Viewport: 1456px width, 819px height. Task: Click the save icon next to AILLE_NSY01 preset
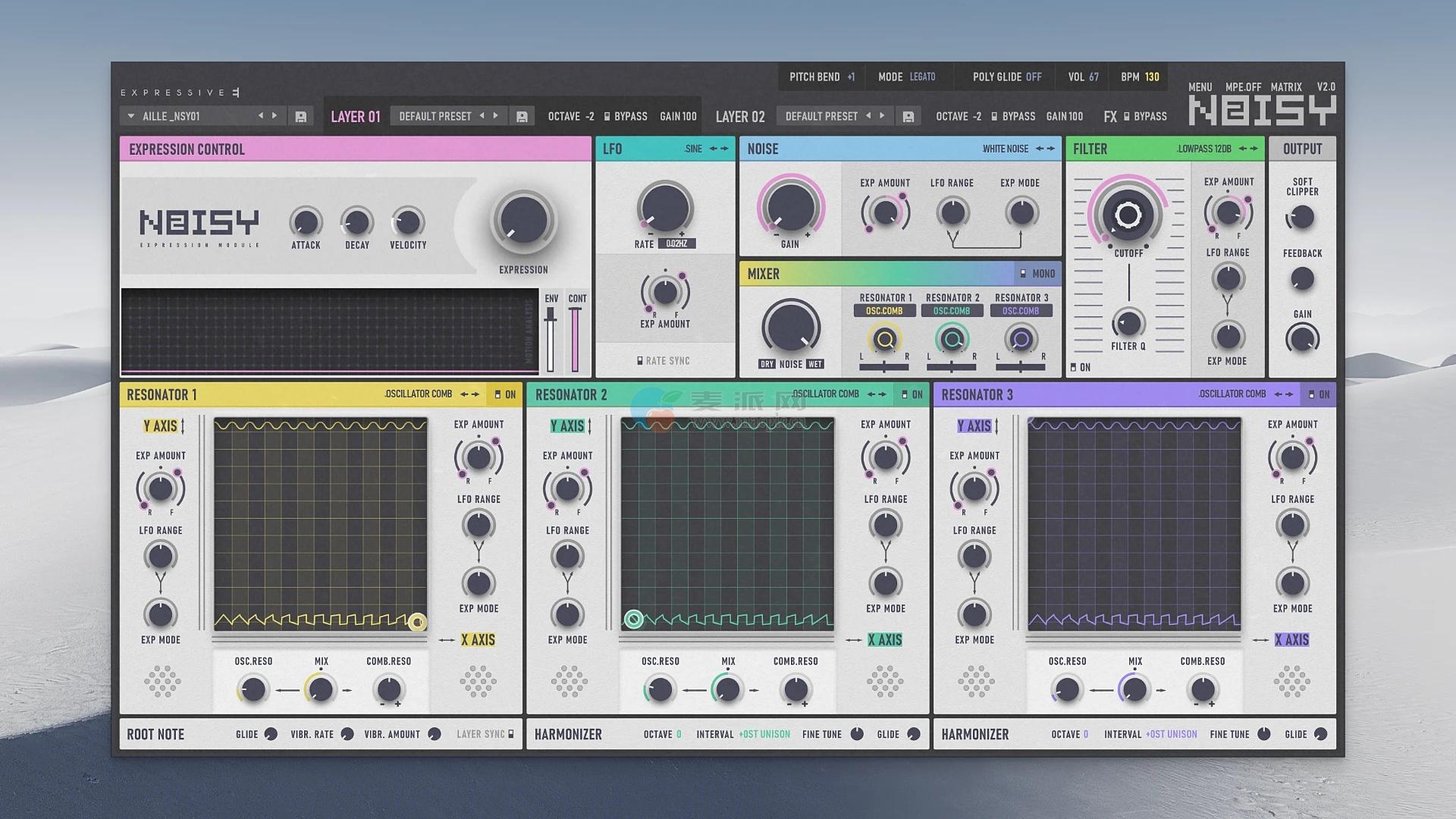tap(300, 117)
